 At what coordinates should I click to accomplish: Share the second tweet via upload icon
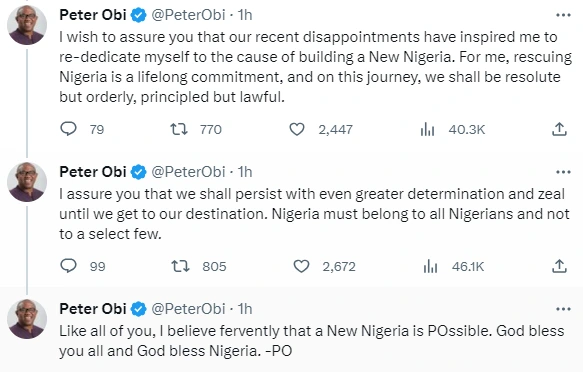point(559,266)
